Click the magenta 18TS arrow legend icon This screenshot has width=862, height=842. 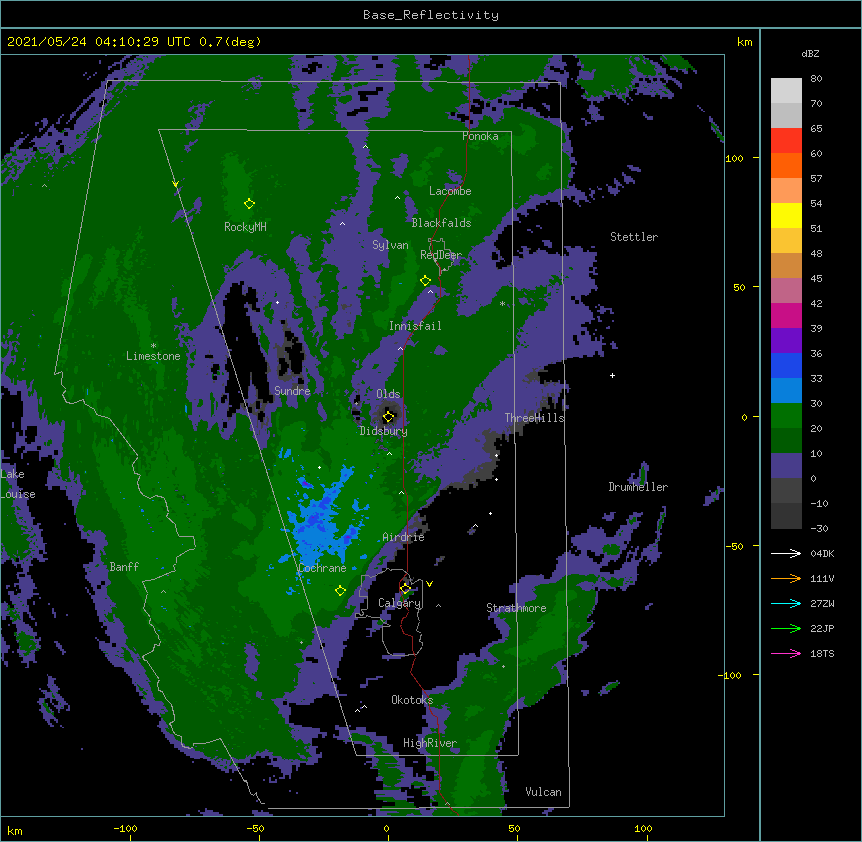[x=786, y=653]
